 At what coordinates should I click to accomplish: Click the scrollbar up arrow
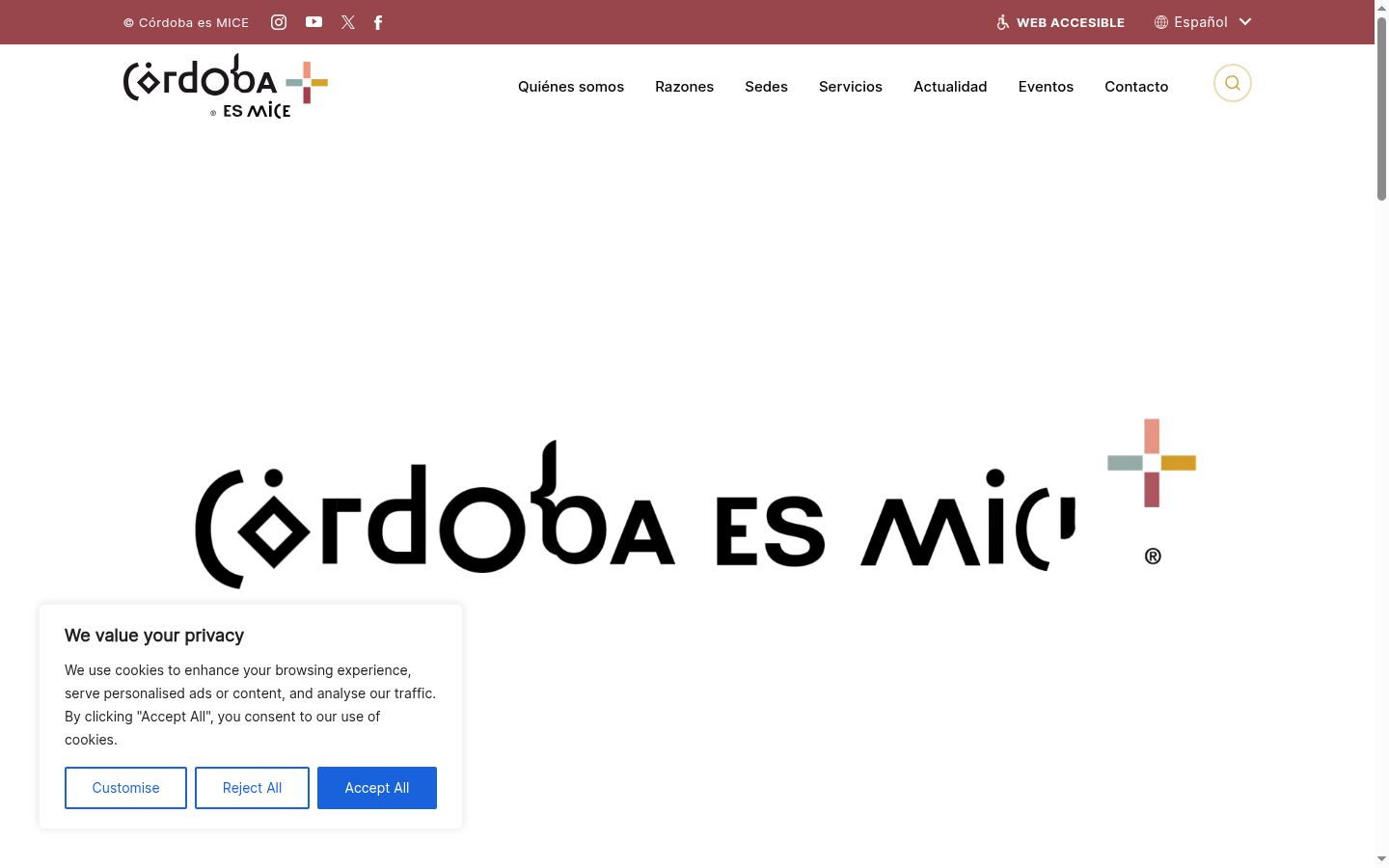[1381, 8]
